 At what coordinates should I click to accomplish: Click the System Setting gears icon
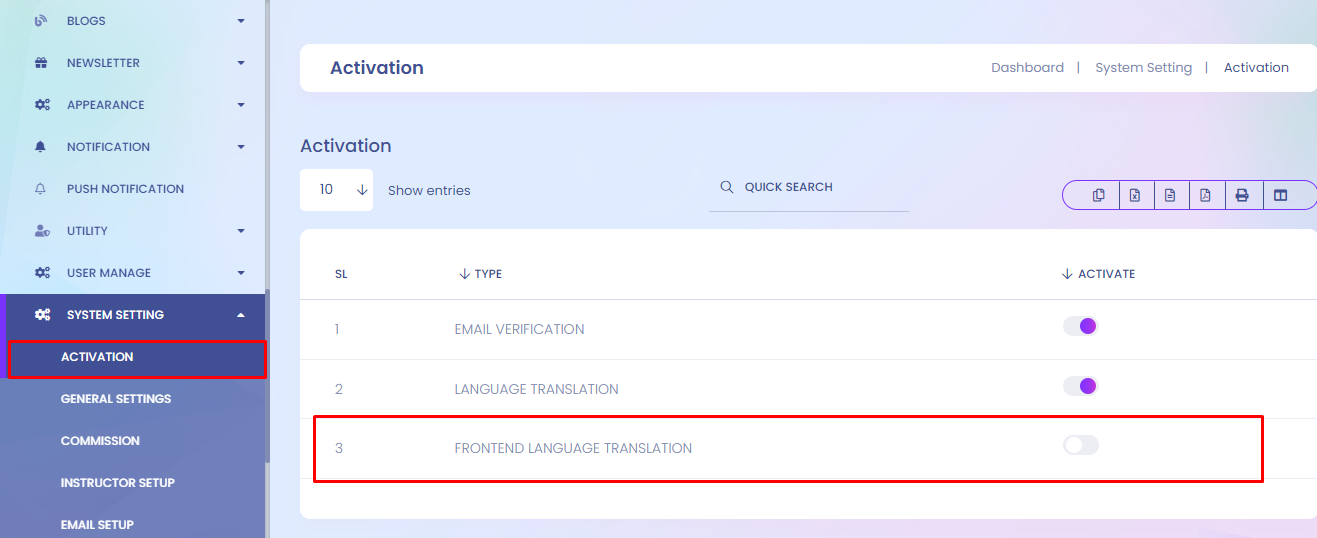click(x=42, y=315)
